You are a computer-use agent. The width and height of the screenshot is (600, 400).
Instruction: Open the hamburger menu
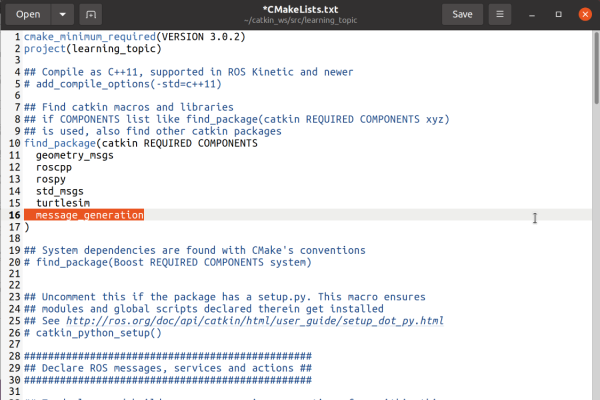tap(499, 14)
